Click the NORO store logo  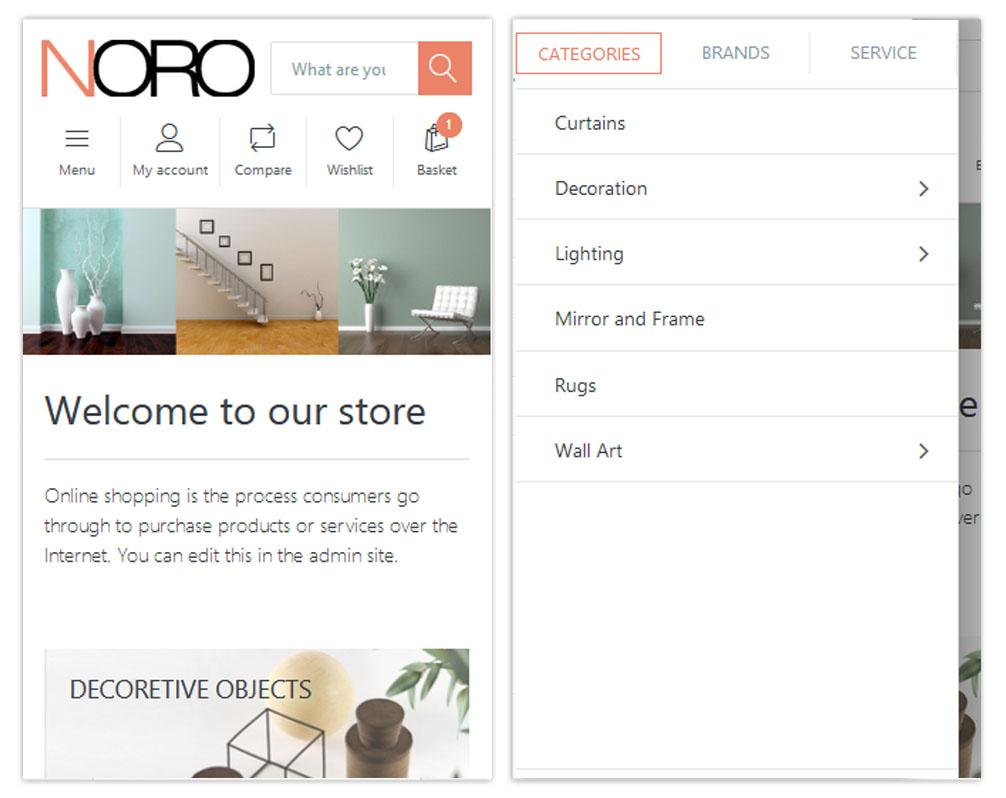(x=148, y=68)
